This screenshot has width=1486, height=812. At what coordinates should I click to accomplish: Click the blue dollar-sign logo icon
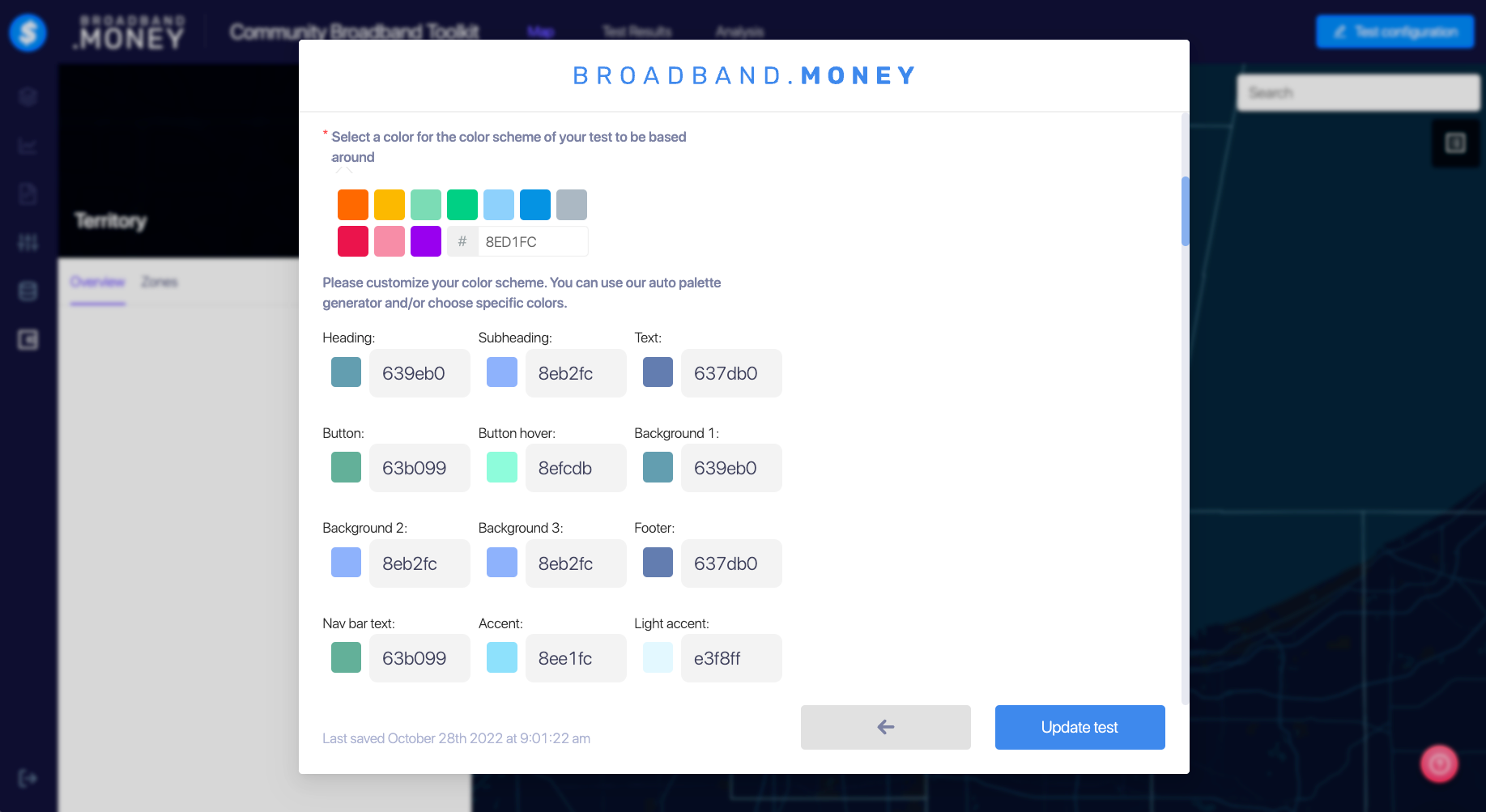point(28,32)
